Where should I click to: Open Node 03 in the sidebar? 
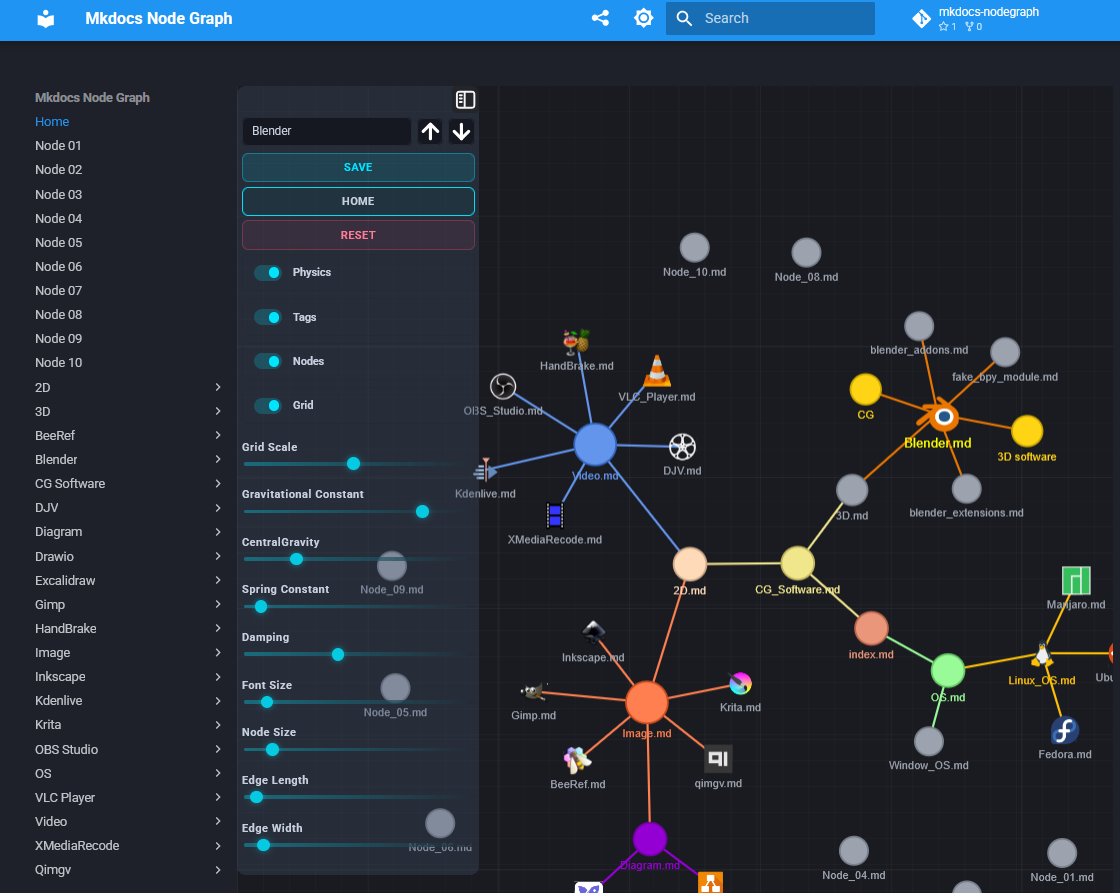59,194
